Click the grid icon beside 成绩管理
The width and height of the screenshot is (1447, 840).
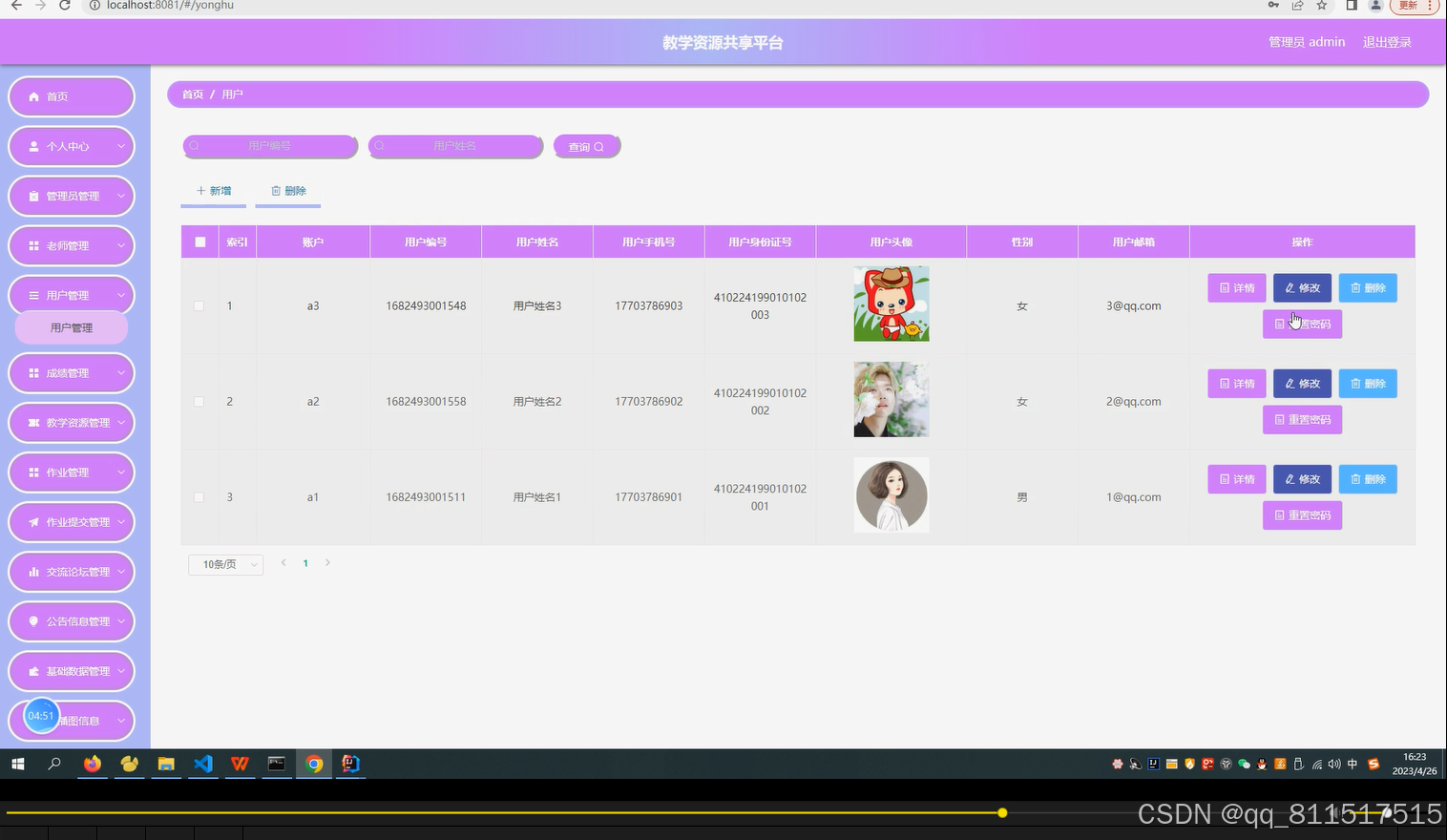[34, 373]
